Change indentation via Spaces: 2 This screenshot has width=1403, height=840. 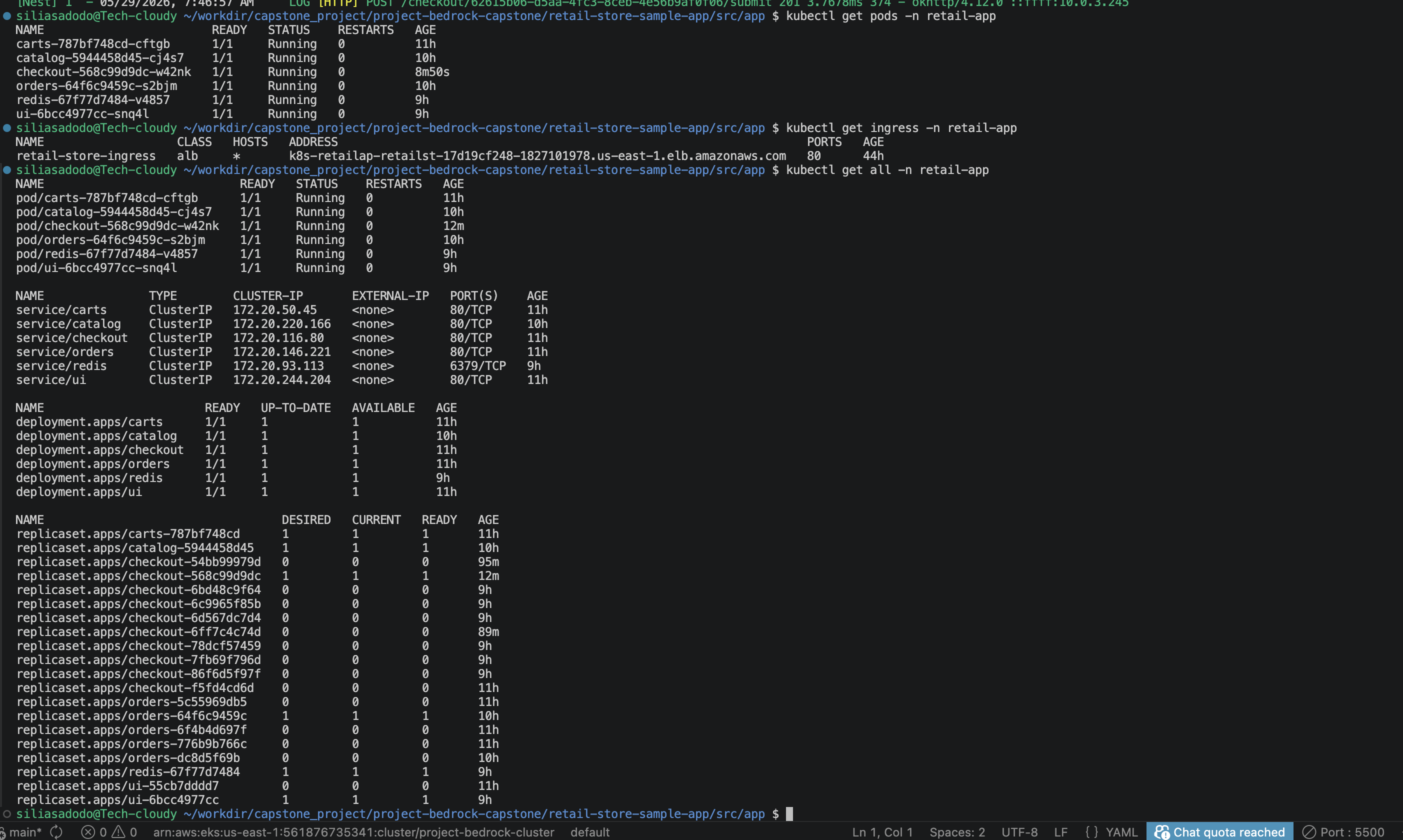[x=957, y=832]
